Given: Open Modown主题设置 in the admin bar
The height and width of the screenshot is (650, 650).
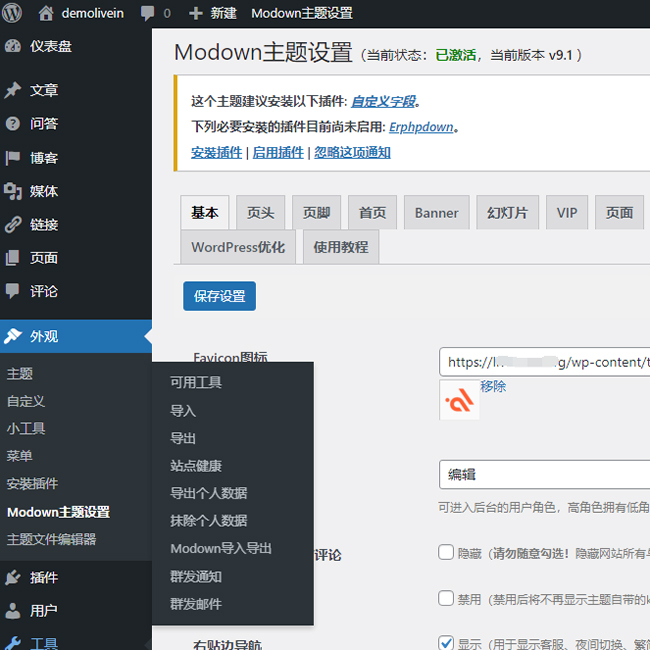Looking at the screenshot, I should (x=302, y=13).
